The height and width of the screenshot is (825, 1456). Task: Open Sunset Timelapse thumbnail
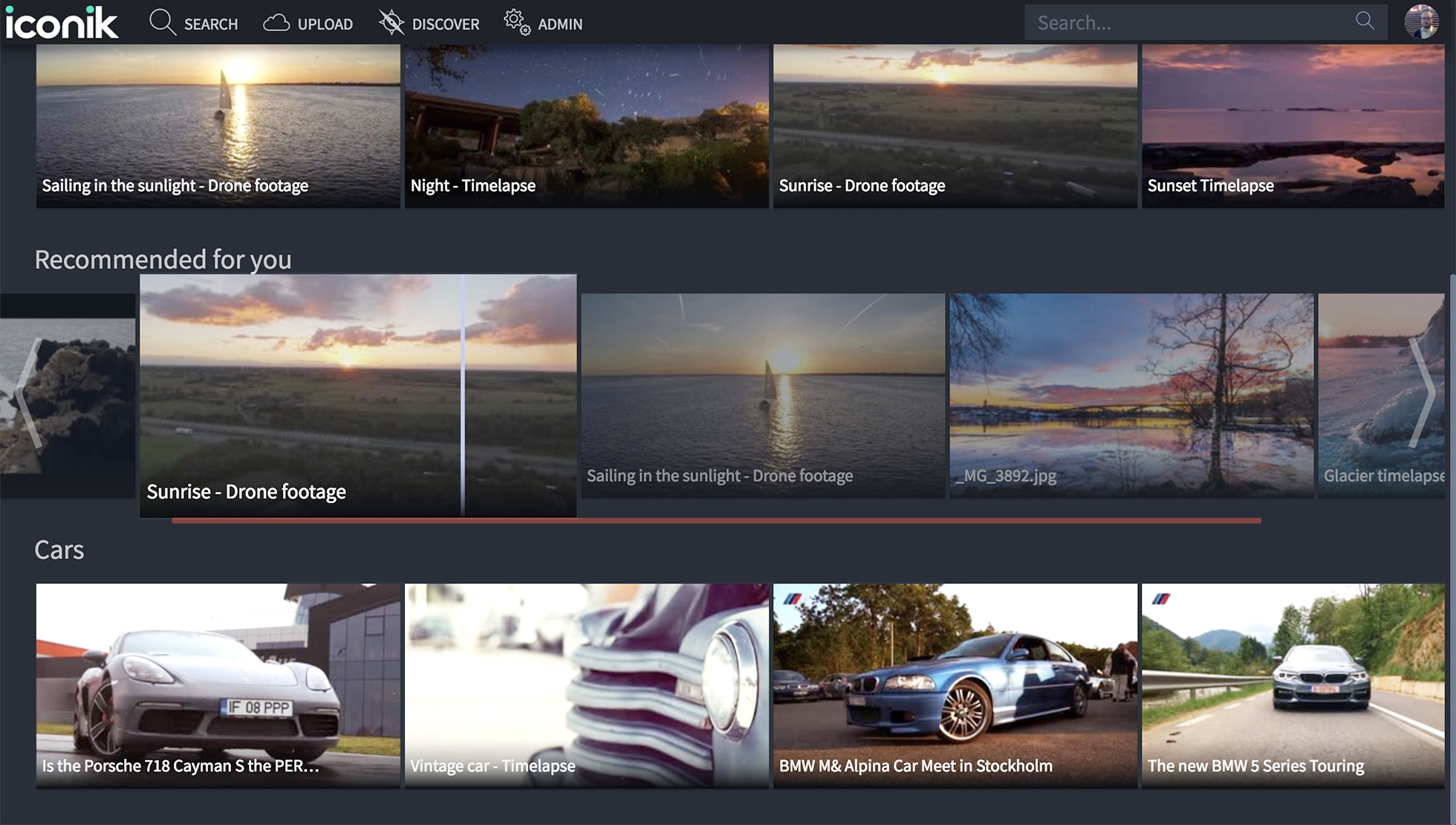pyautogui.click(x=1293, y=126)
